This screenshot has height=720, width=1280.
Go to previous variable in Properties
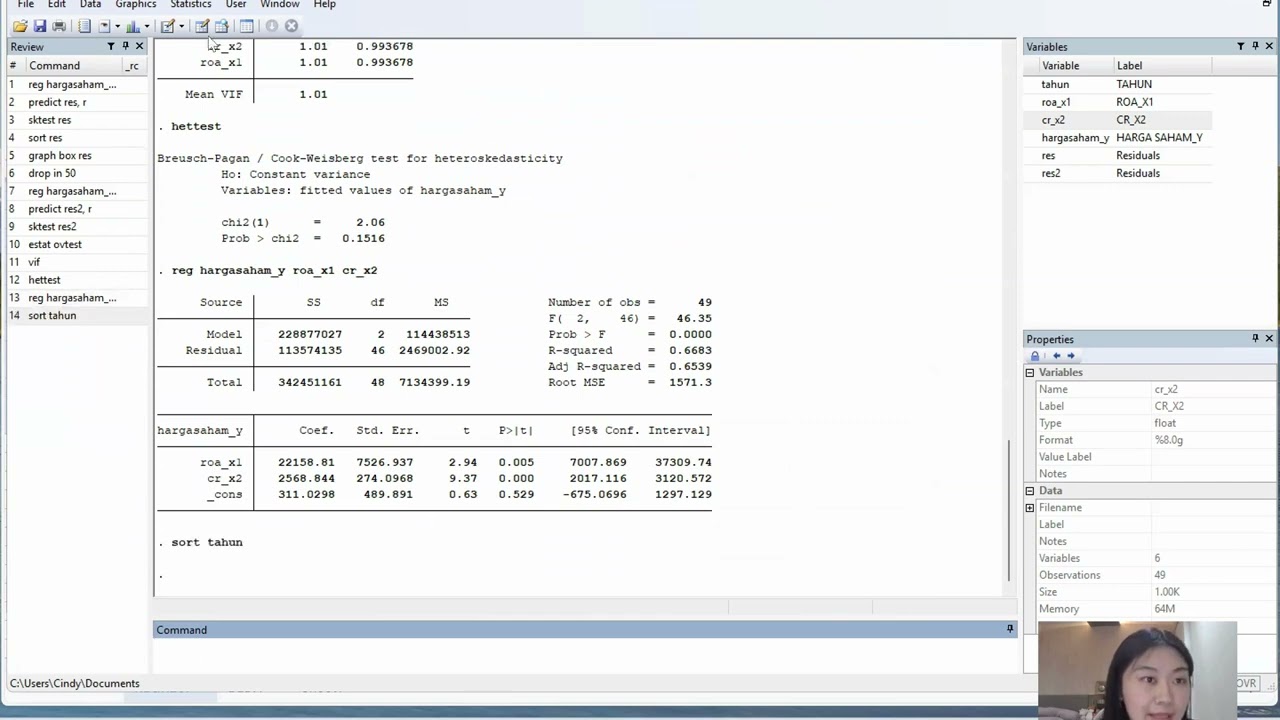tap(1056, 356)
